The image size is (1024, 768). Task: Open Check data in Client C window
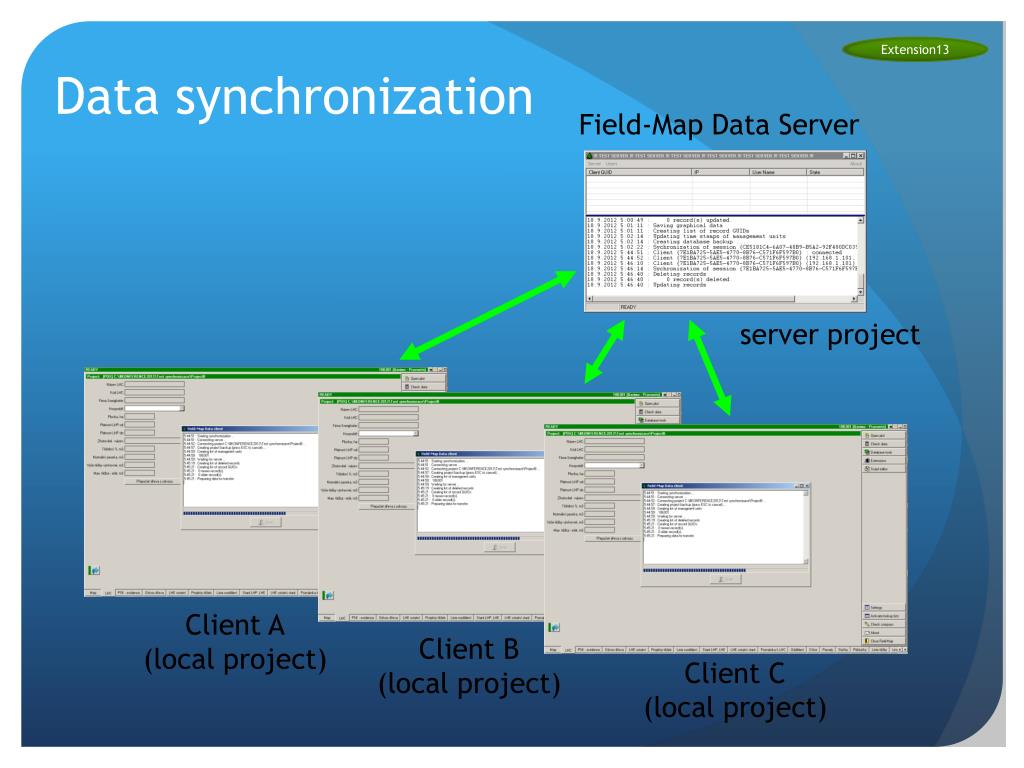pyautogui.click(x=884, y=443)
